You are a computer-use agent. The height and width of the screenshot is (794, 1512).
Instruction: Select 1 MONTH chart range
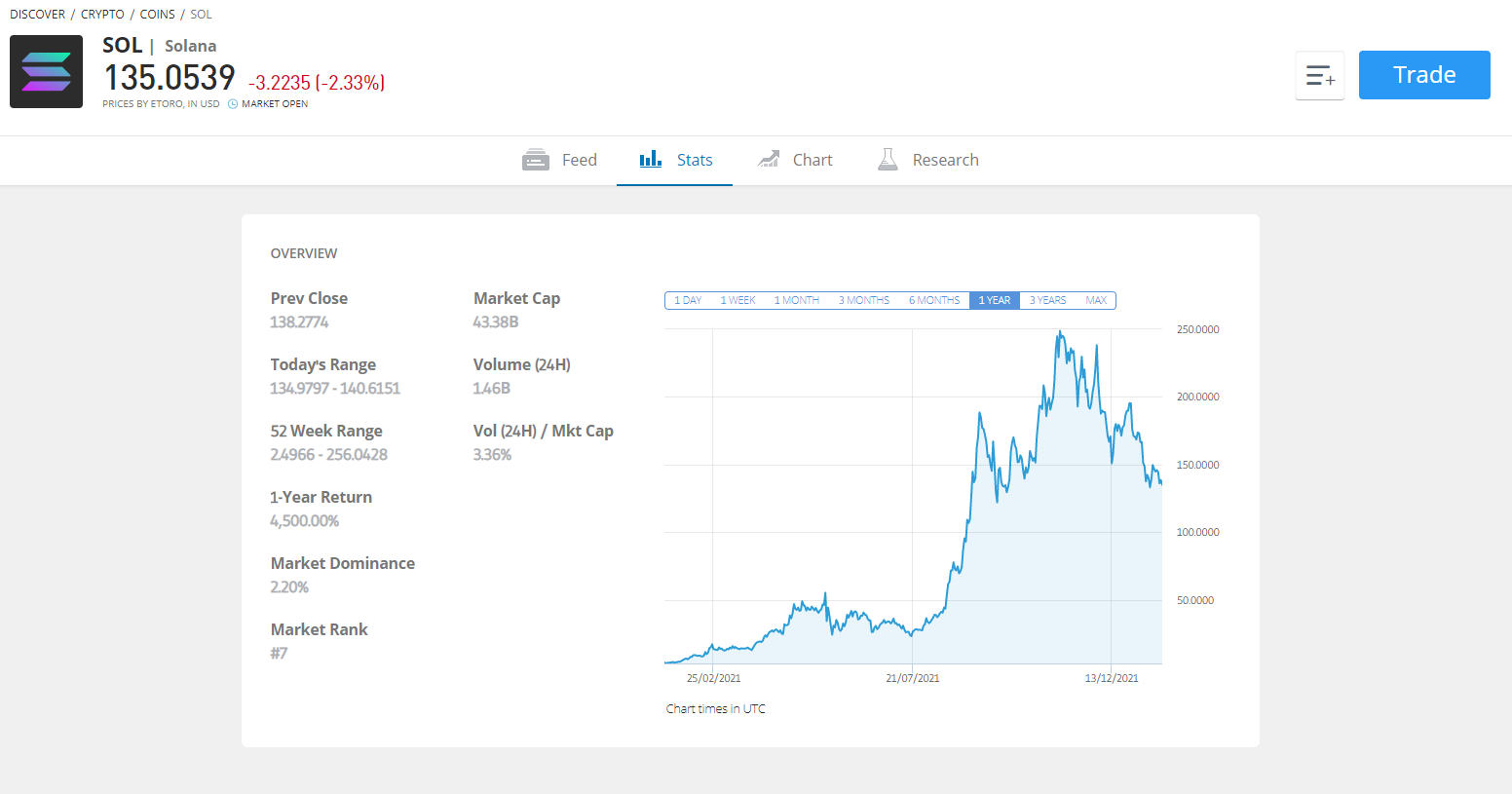pos(797,300)
